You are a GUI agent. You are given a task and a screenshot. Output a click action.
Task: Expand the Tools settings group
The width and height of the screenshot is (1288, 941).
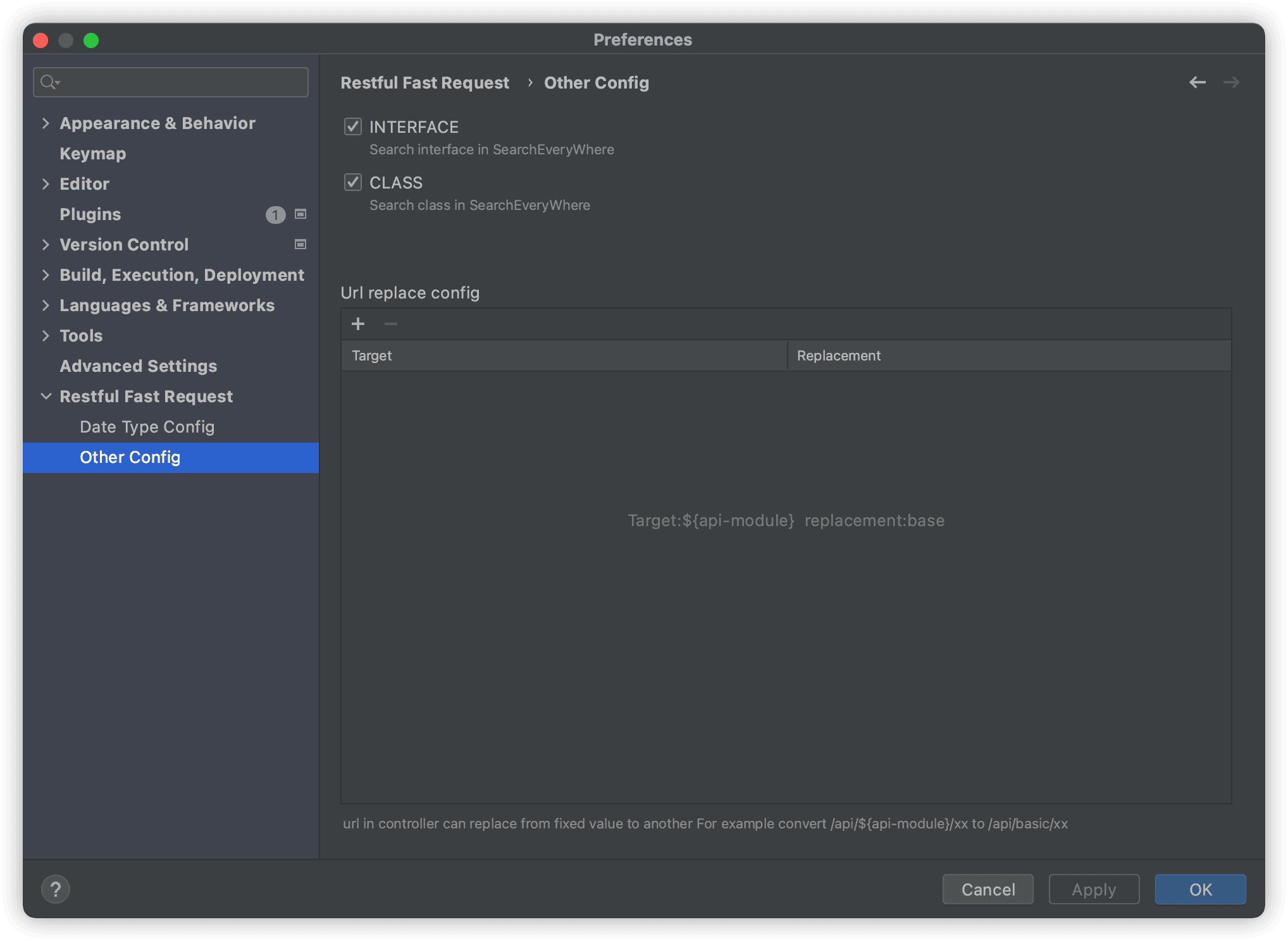click(46, 336)
